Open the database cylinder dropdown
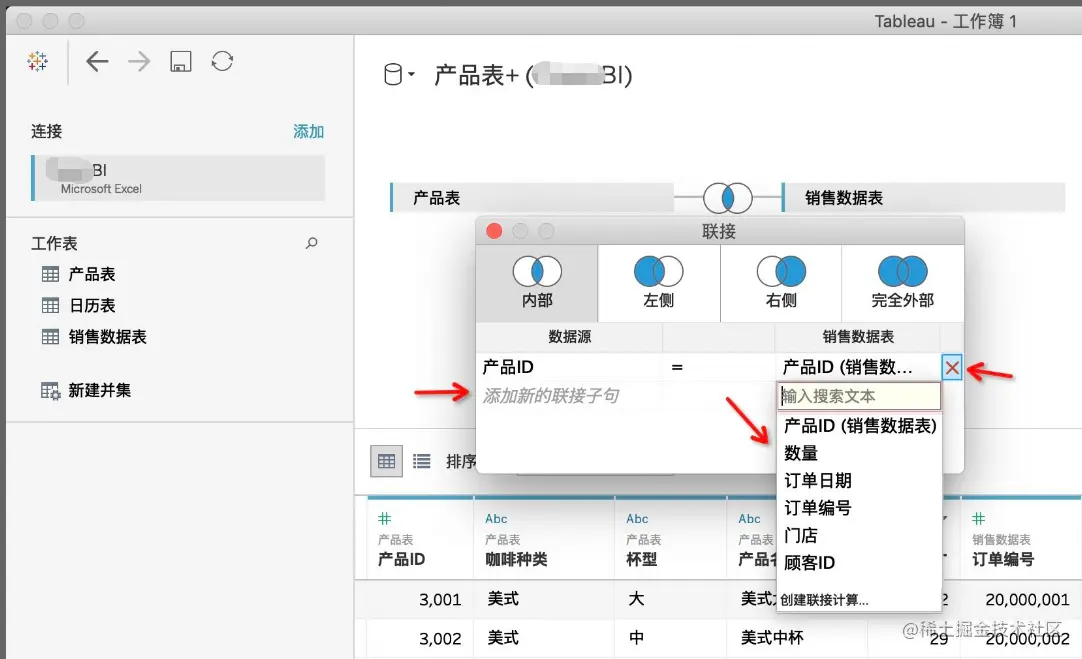This screenshot has width=1082, height=659. coord(399,74)
